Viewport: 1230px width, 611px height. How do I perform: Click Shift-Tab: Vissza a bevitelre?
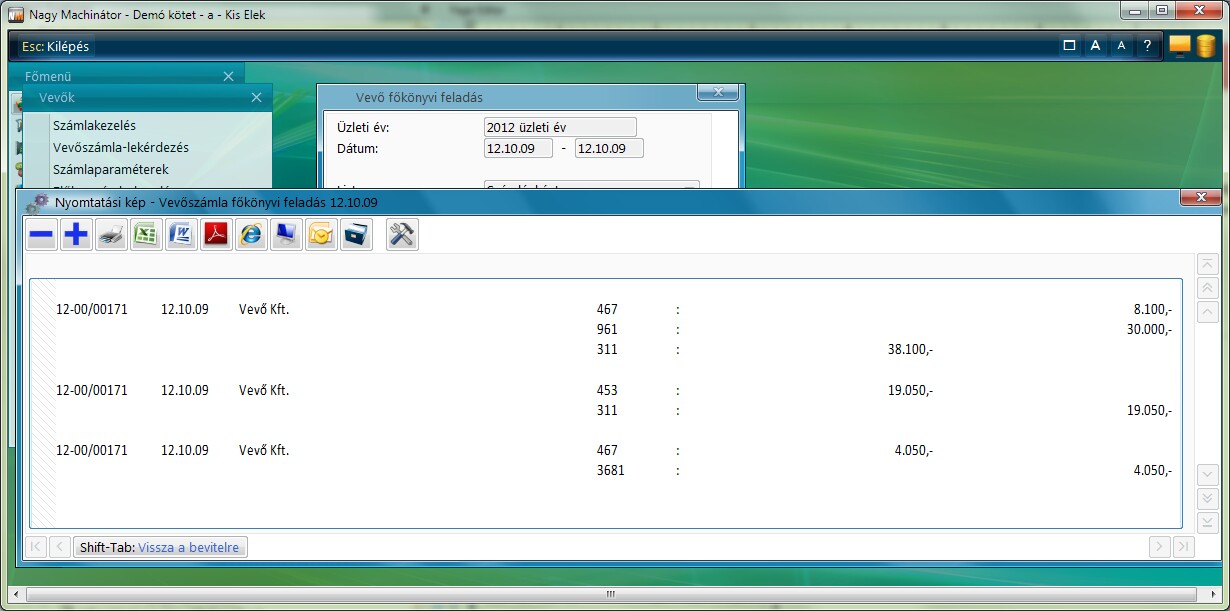point(160,547)
